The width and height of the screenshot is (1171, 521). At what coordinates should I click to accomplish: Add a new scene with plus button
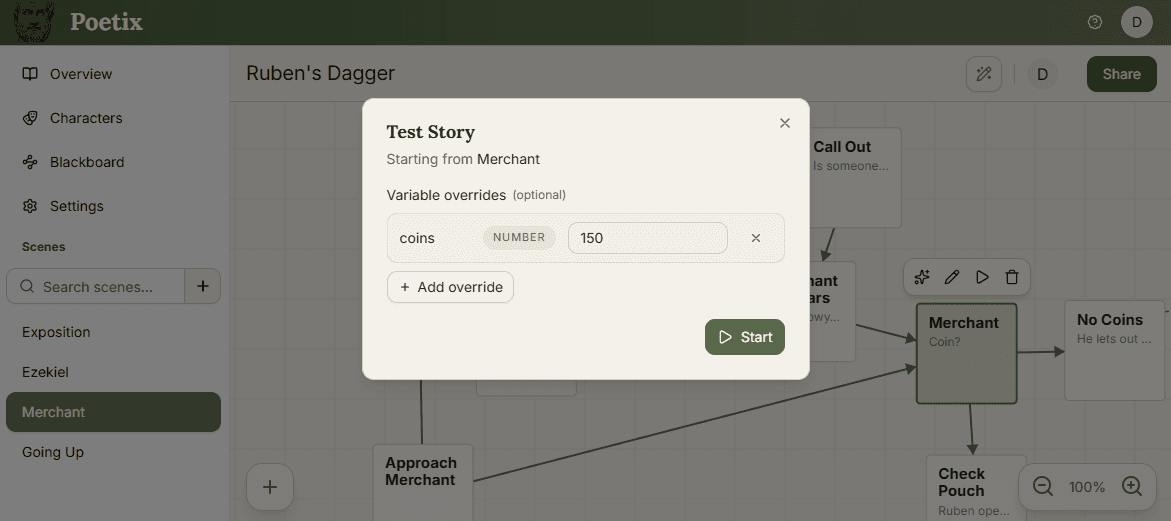click(x=202, y=287)
